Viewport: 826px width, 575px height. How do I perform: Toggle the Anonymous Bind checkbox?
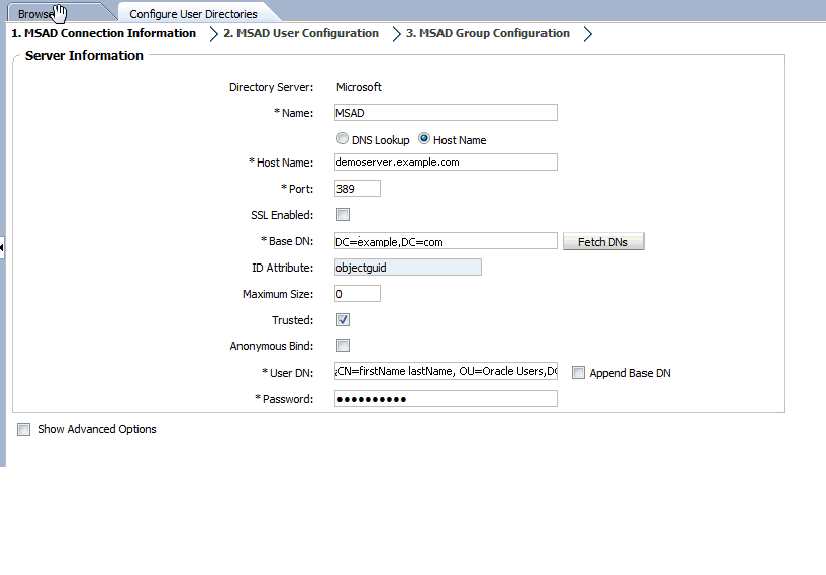tap(343, 346)
